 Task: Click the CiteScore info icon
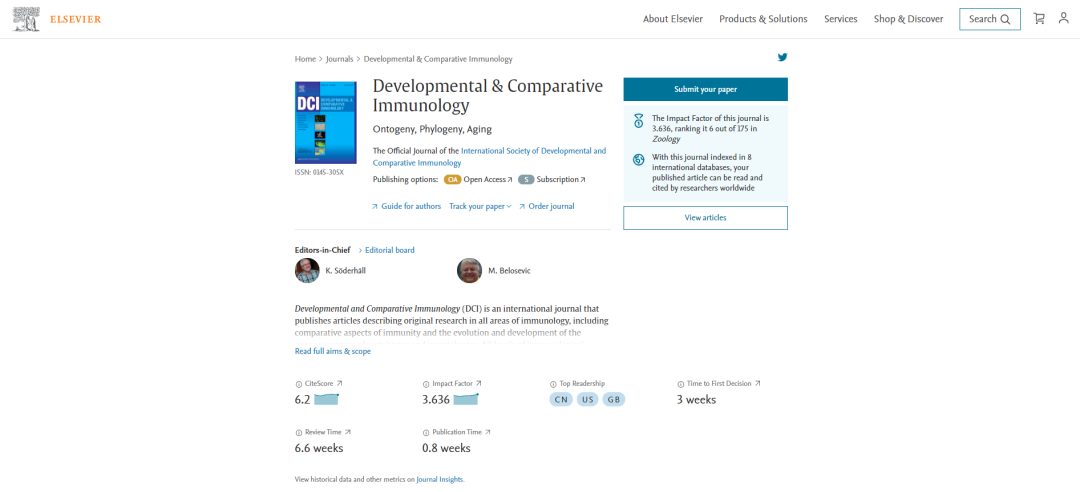(x=298, y=384)
